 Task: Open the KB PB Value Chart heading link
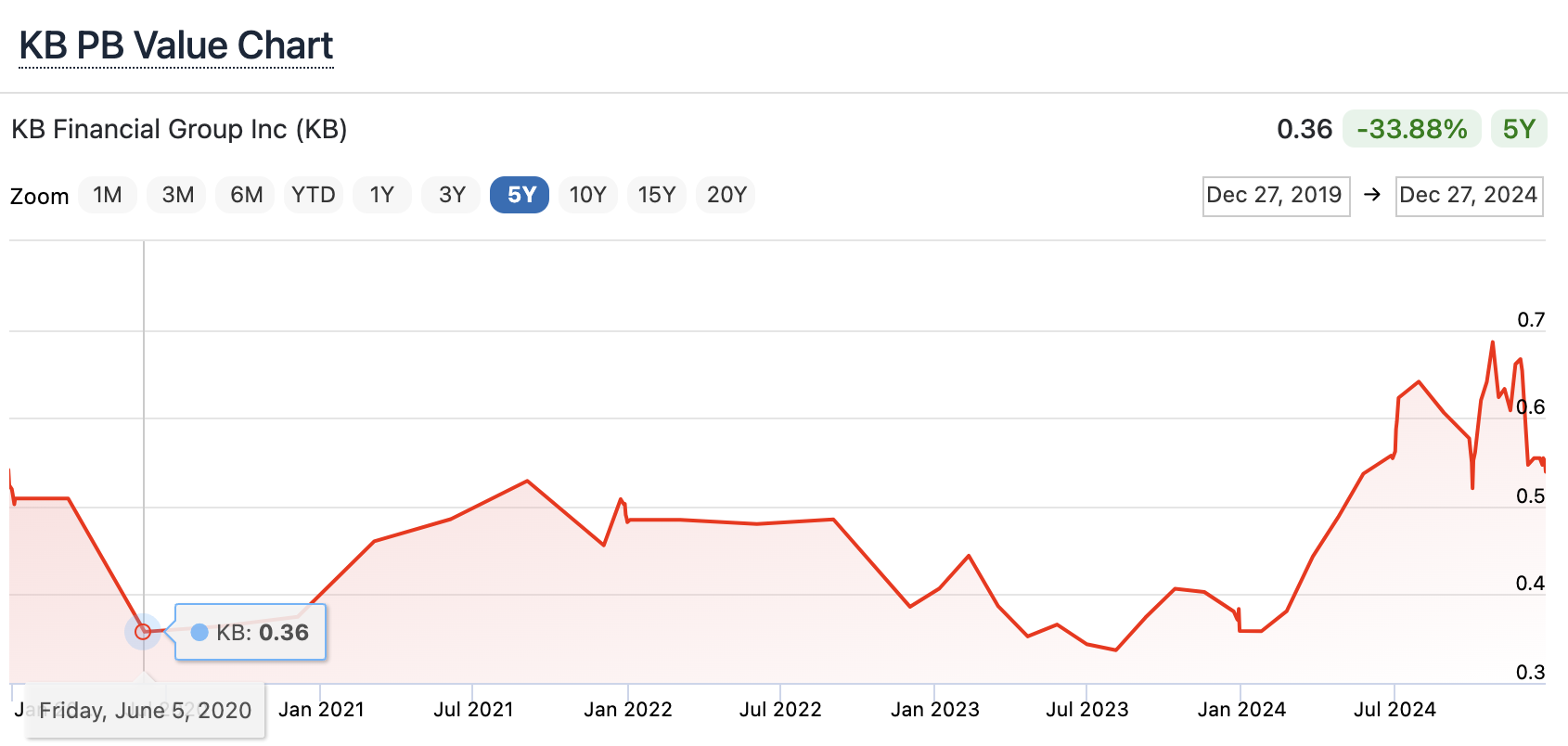[176, 45]
